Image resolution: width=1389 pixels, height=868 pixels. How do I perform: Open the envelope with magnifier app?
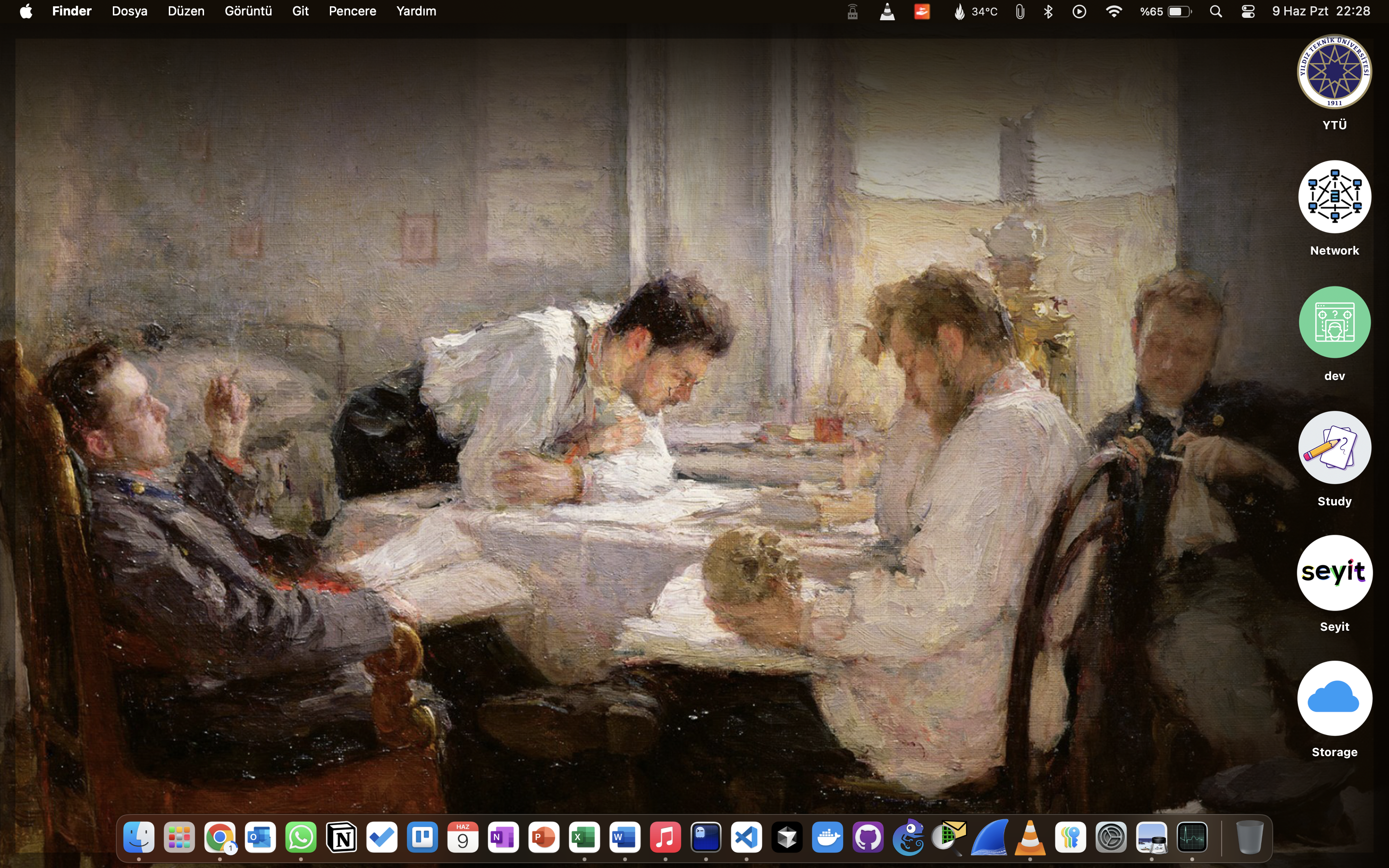949,838
